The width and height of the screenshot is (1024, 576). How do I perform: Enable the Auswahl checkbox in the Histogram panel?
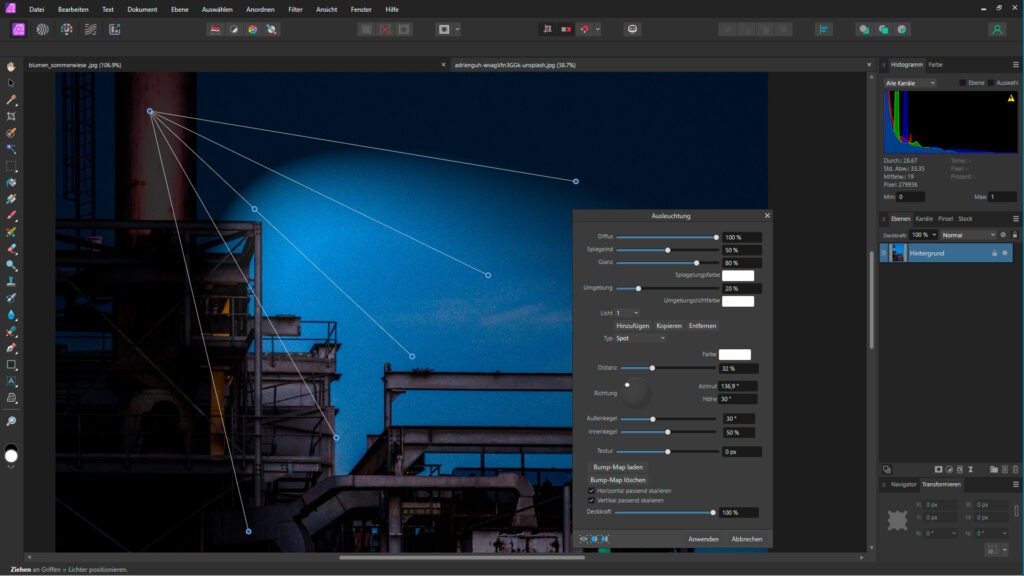click(991, 83)
